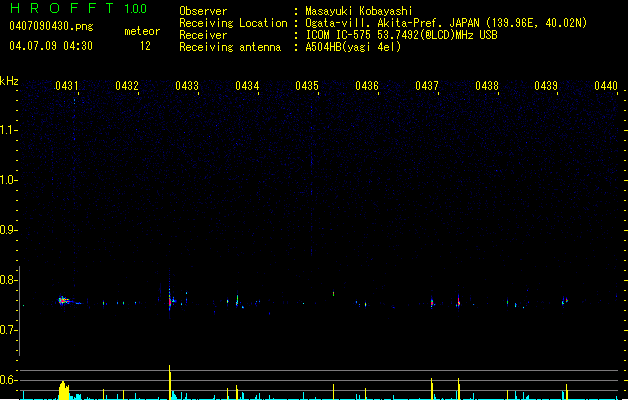The height and width of the screenshot is (400, 629).
Task: Click the 0439 time marker
Action: [x=546, y=86]
